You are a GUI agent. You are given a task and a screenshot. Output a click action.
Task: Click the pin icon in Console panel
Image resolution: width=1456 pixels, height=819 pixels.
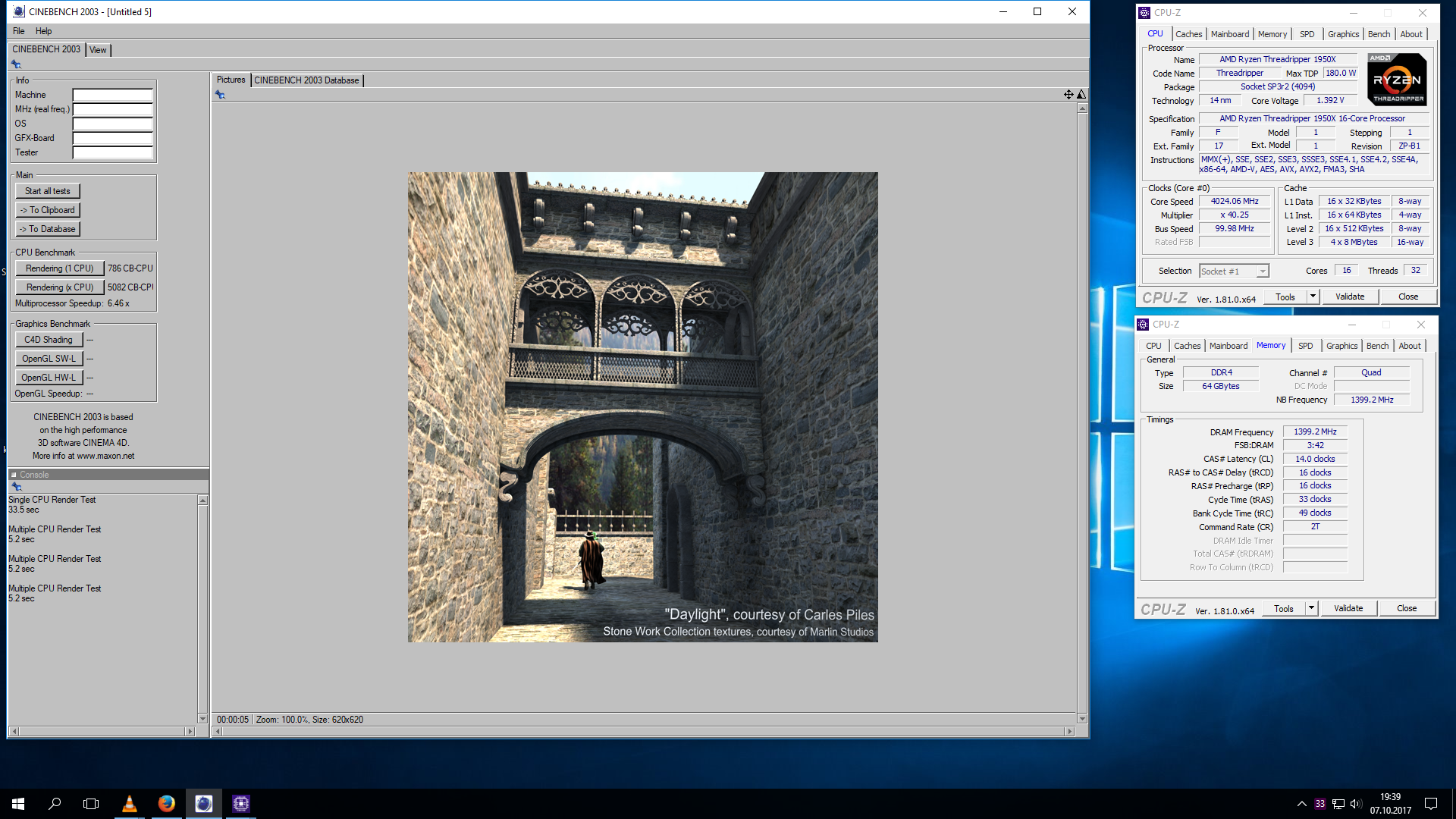tap(17, 487)
